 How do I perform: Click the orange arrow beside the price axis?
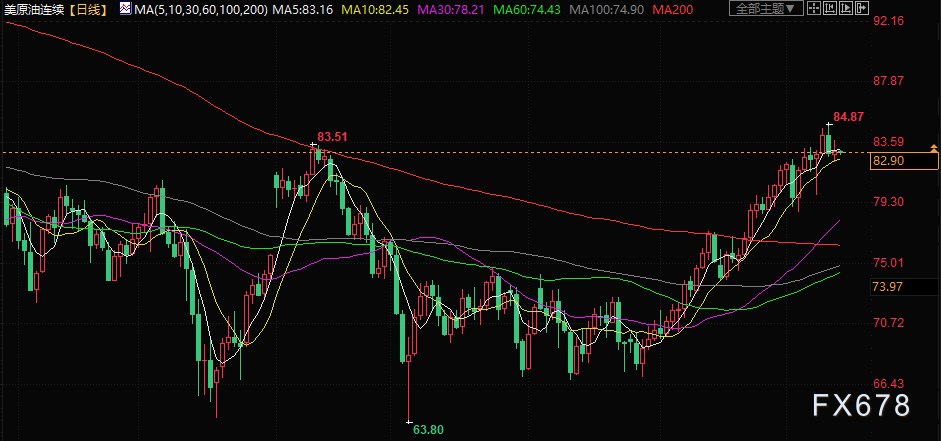(x=933, y=148)
